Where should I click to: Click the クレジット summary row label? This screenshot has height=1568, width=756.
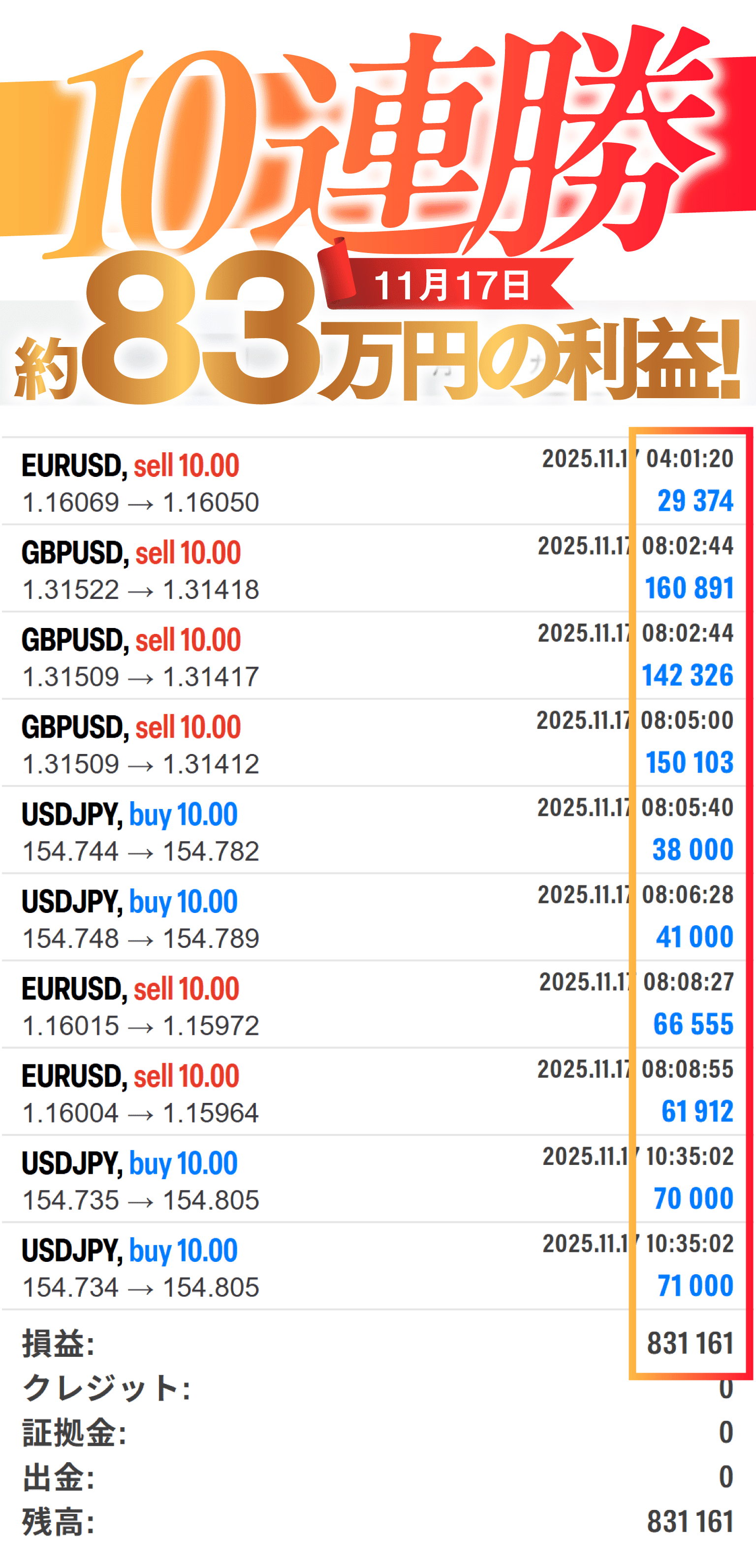pos(106,1388)
